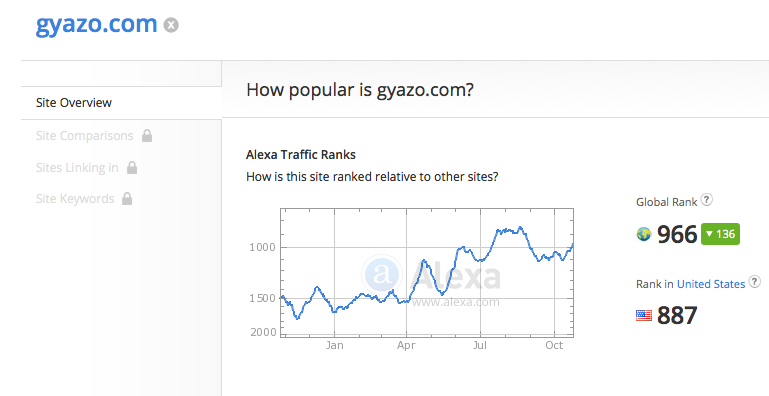Image resolution: width=769 pixels, height=396 pixels.
Task: Open the locked Sites Linking In item
Action: click(77, 168)
